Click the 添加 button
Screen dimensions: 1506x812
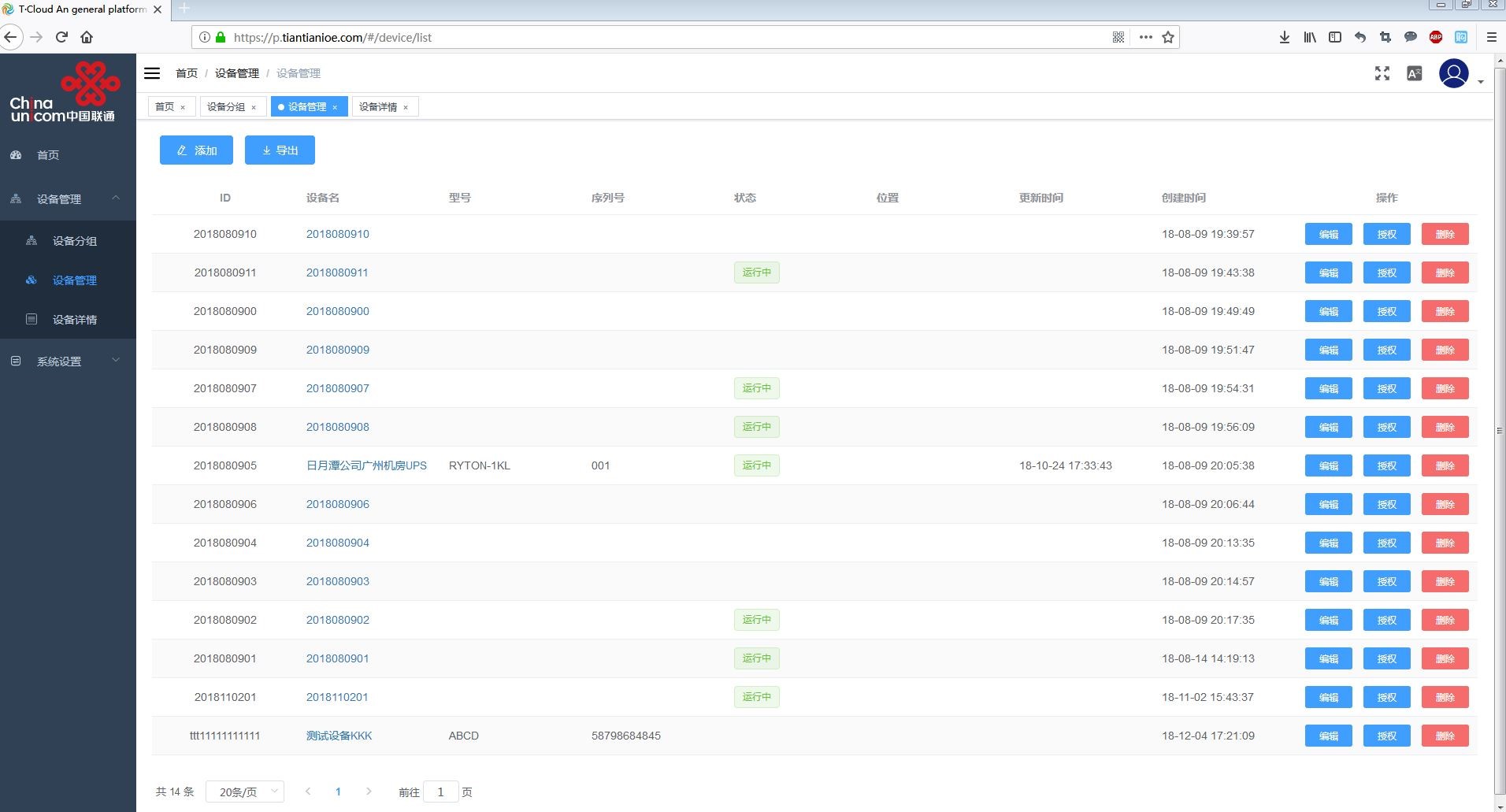coord(196,150)
